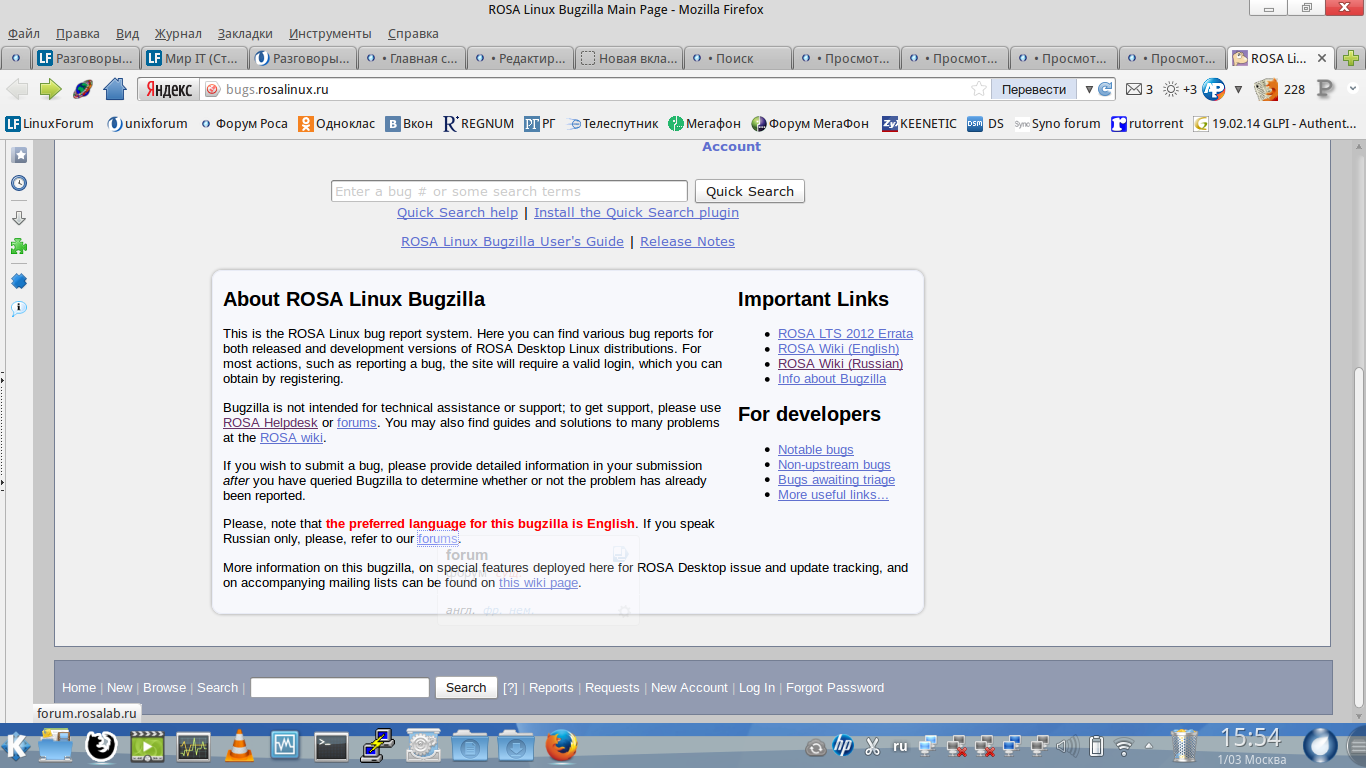Open a new tab with the plus button
Image resolution: width=1366 pixels, height=768 pixels.
click(1351, 58)
